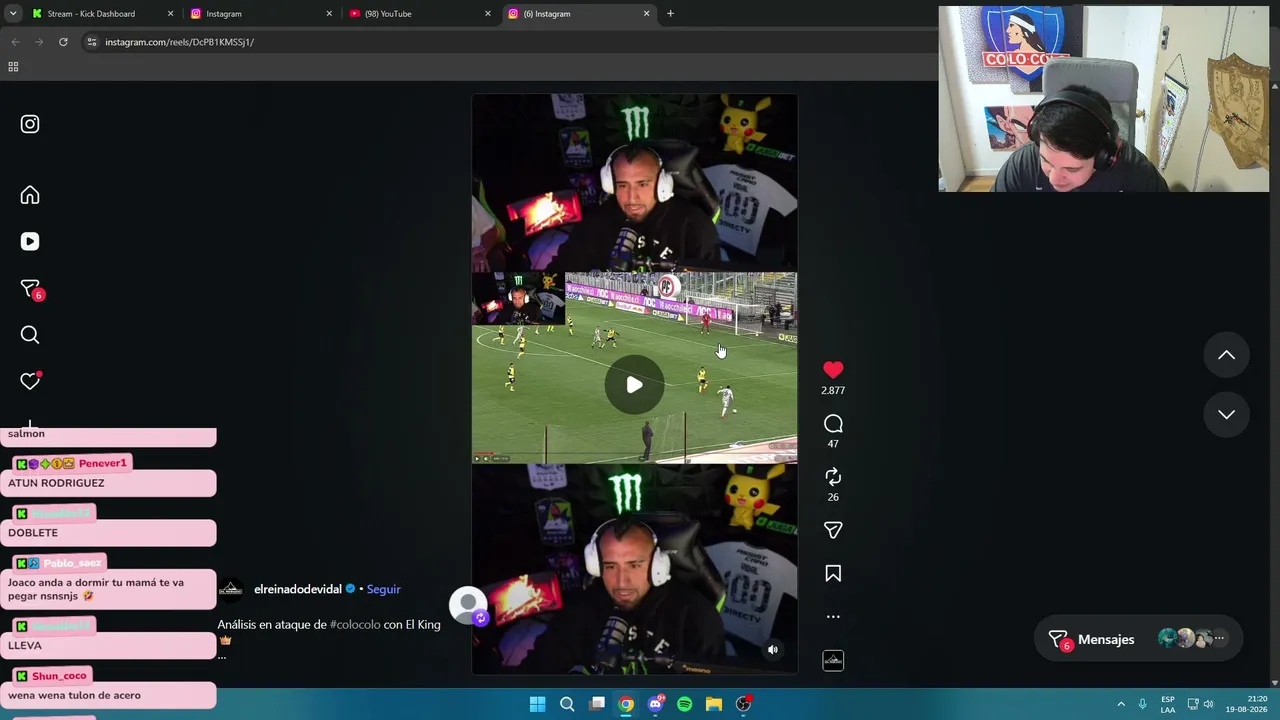Play the paused reel video
This screenshot has width=1280, height=720.
pos(634,385)
